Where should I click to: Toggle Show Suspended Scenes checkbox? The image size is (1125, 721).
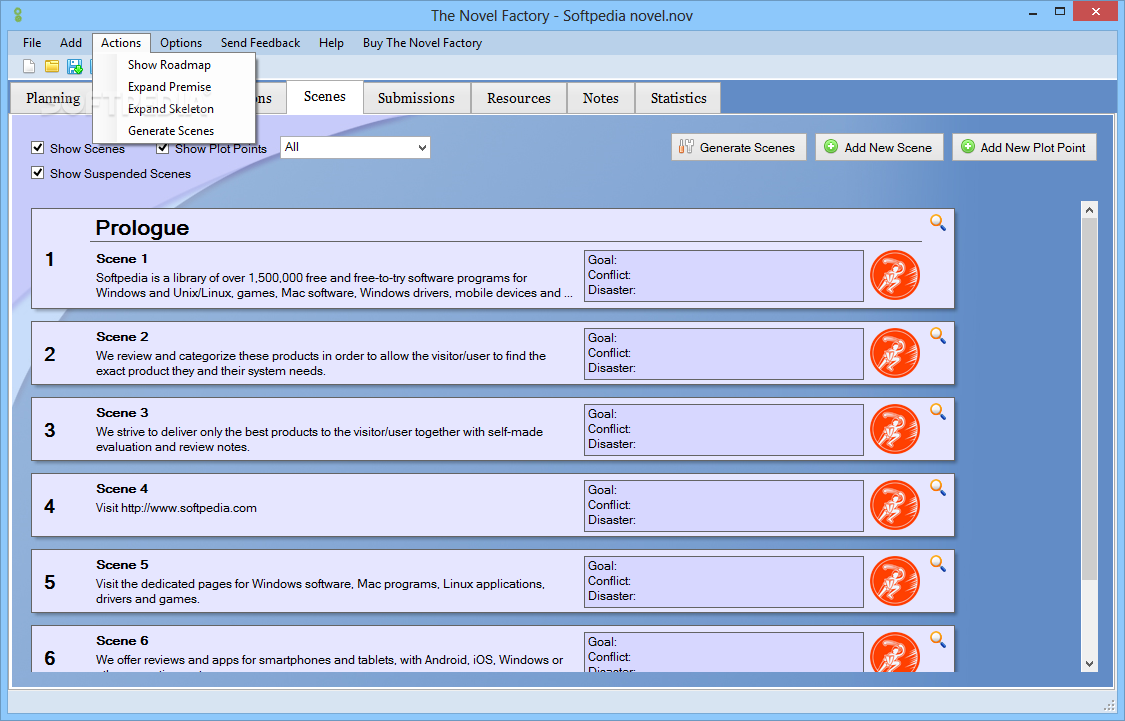38,173
